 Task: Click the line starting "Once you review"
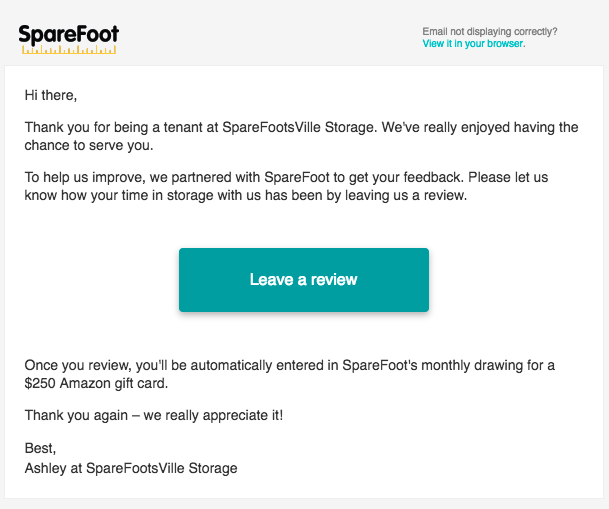[290, 365]
